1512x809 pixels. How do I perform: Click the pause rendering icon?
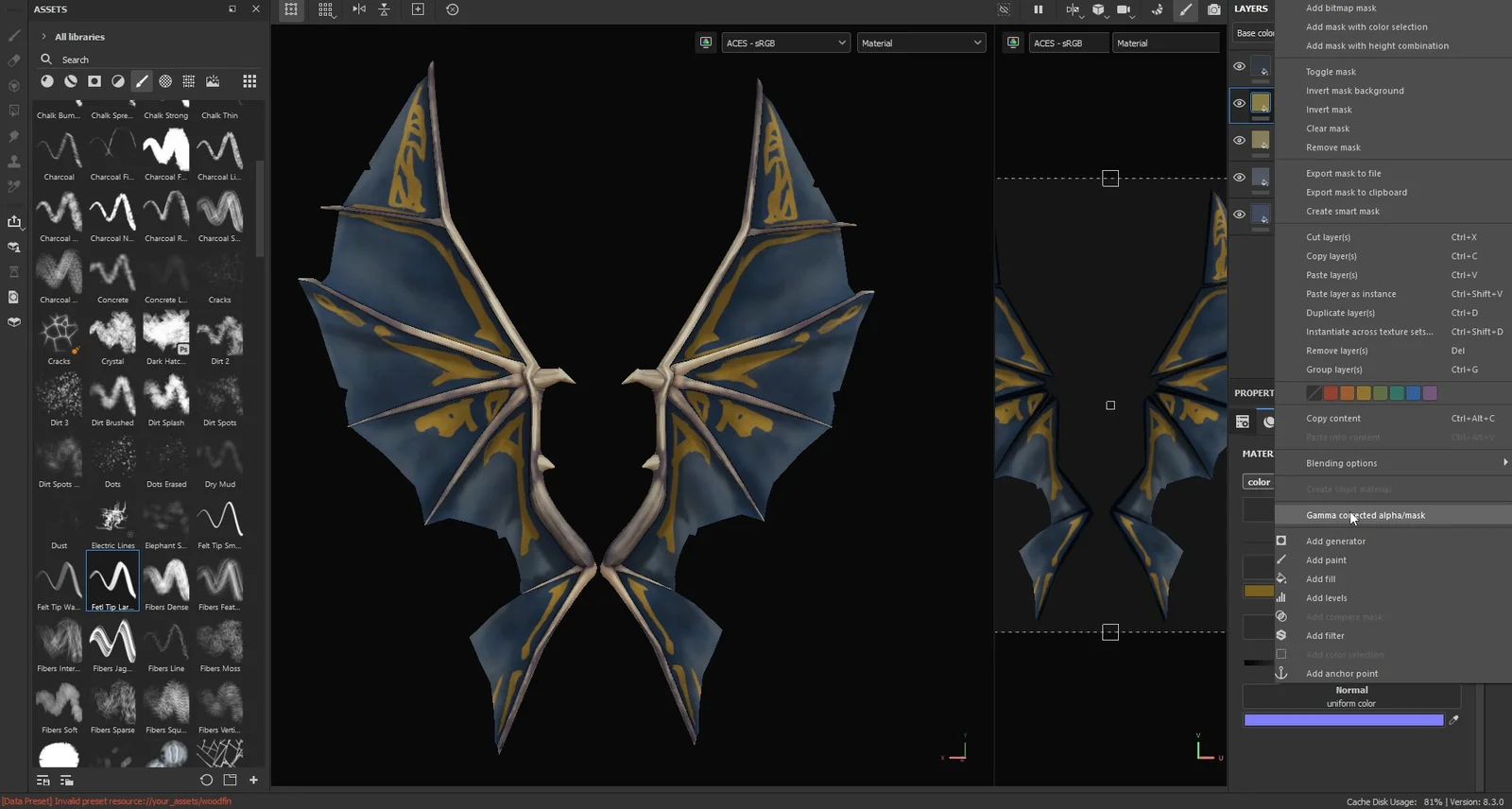coord(1038,9)
